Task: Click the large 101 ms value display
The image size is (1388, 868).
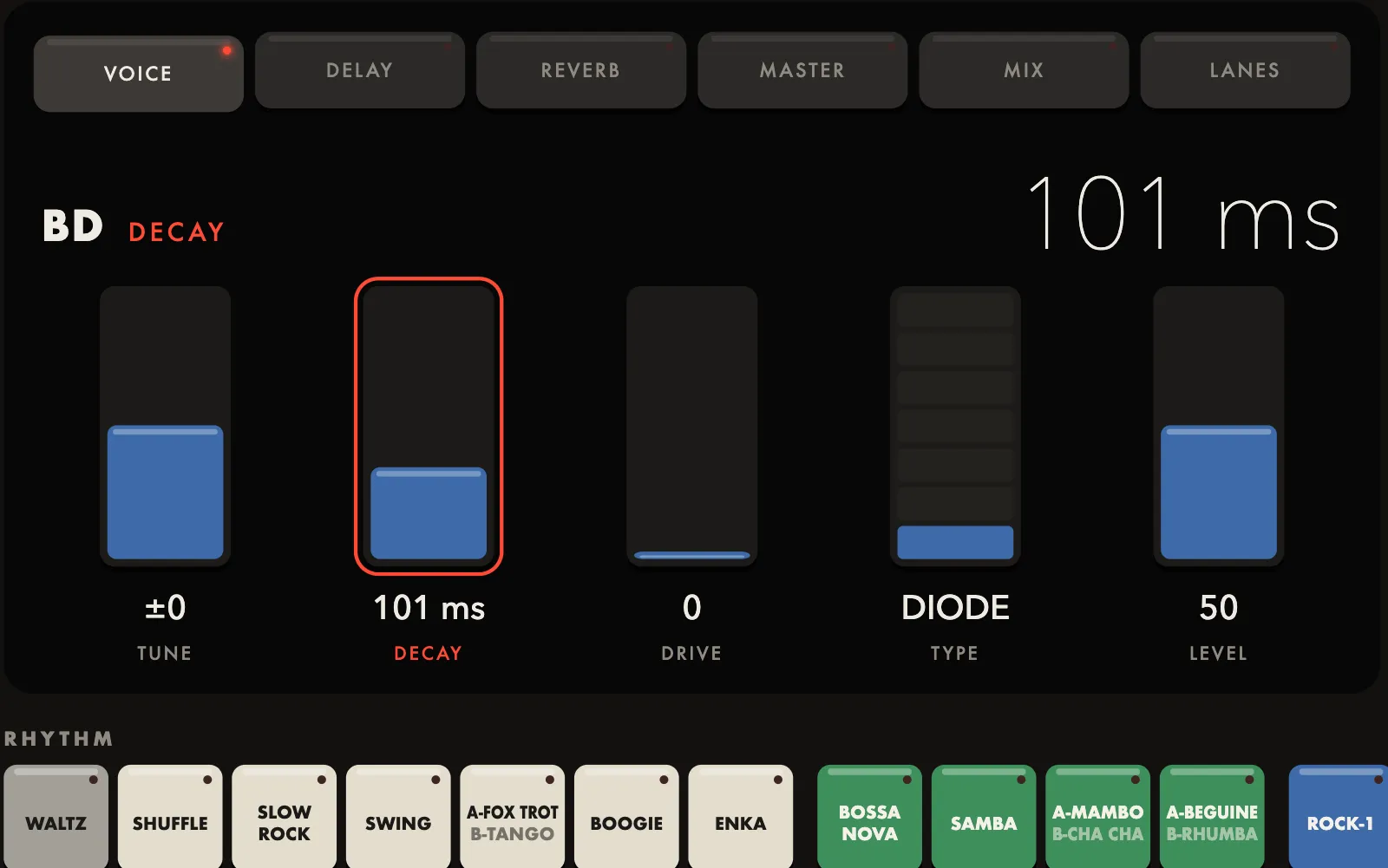Action: coord(1183,213)
